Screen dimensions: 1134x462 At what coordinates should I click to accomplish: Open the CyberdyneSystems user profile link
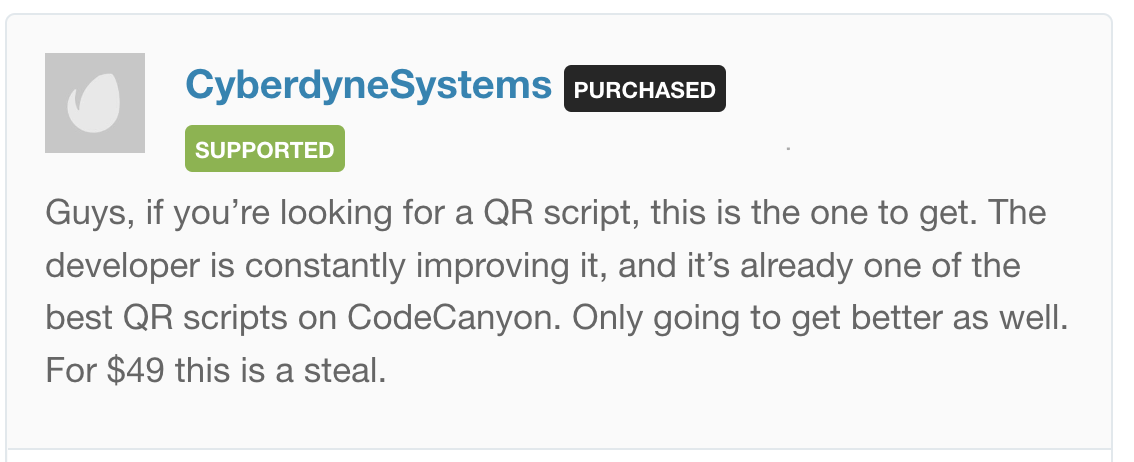coord(368,87)
